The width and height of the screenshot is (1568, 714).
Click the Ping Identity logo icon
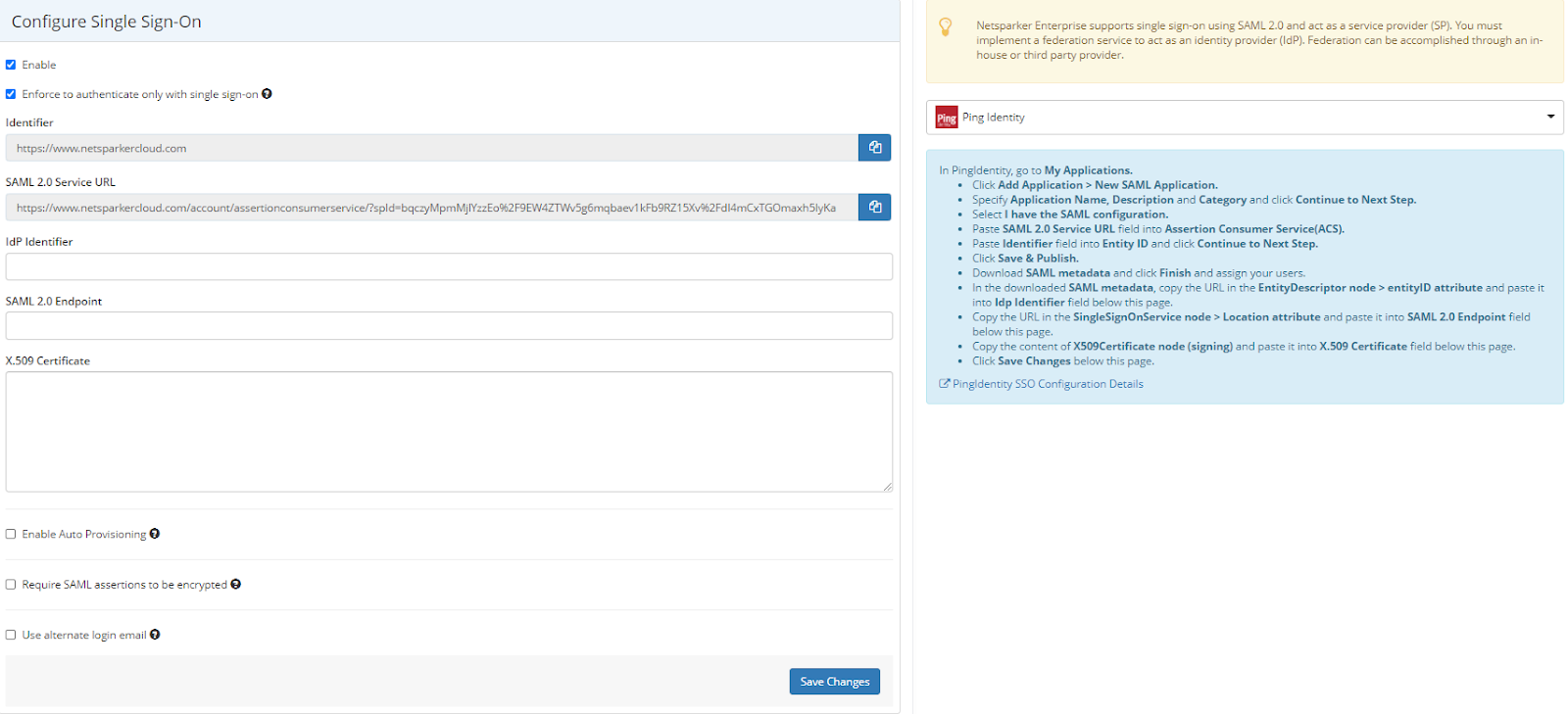coord(946,118)
